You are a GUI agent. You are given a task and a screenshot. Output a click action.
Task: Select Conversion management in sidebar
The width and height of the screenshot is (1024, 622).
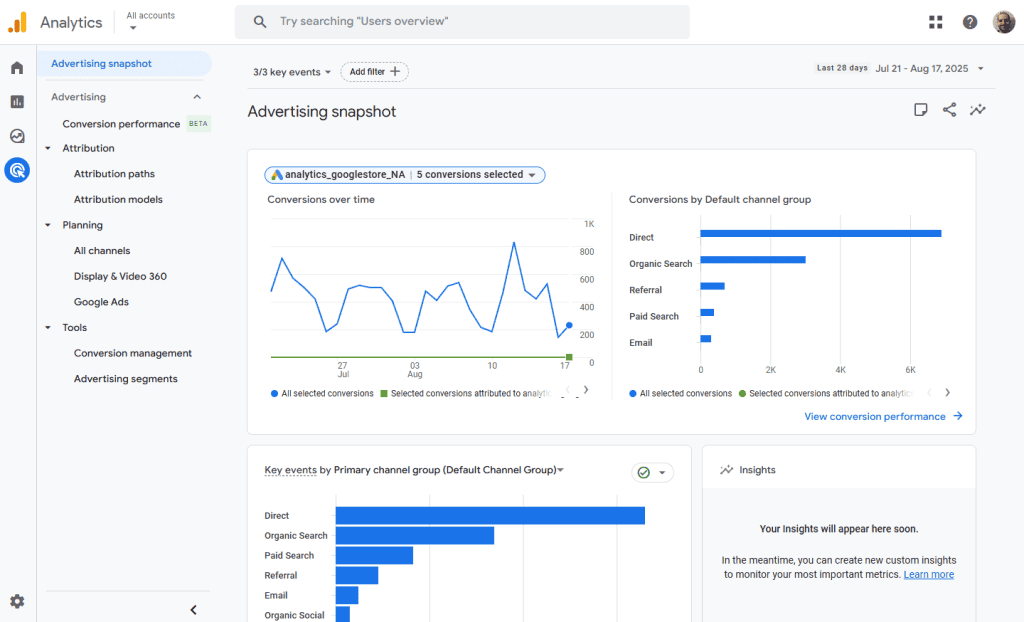pos(133,353)
